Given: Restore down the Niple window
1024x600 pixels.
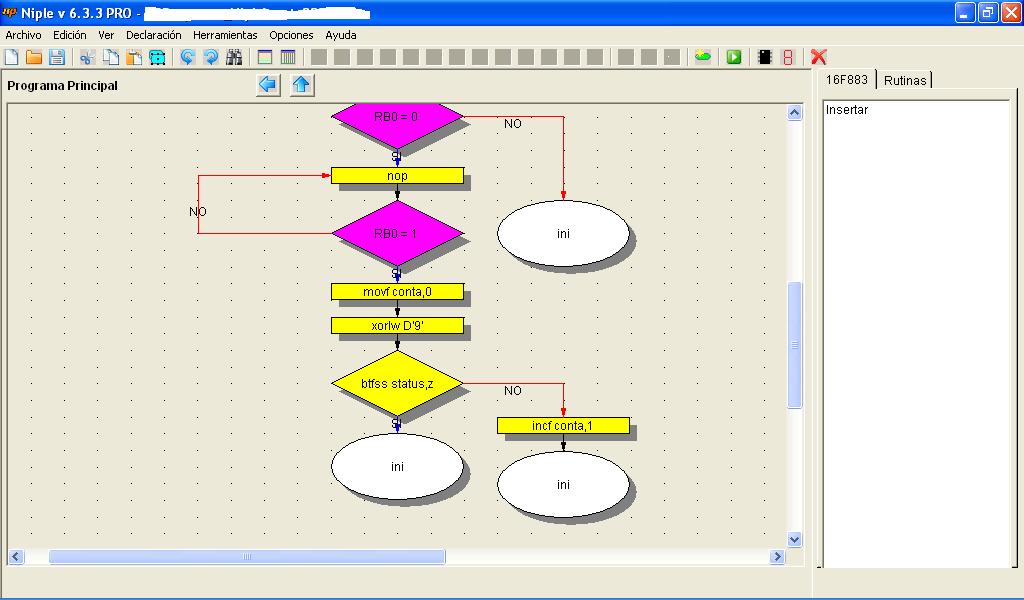Looking at the screenshot, I should point(987,12).
